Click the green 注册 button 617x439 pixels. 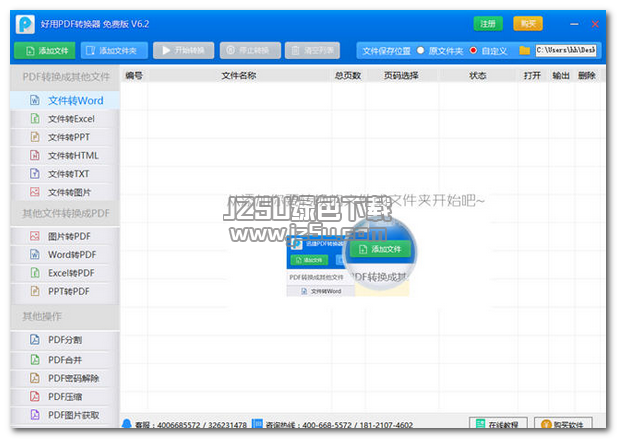point(488,24)
